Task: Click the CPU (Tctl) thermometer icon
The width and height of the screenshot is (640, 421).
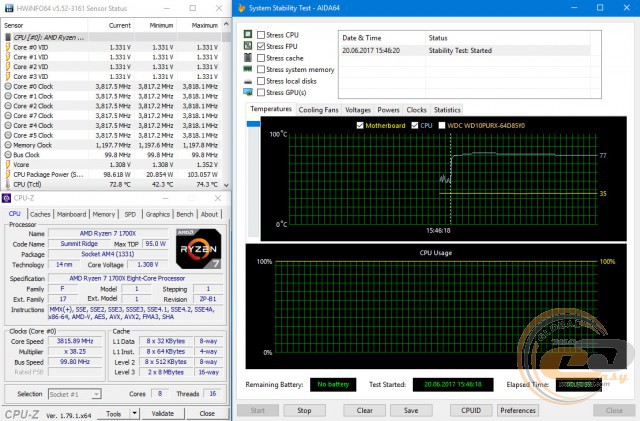Action: (8, 184)
